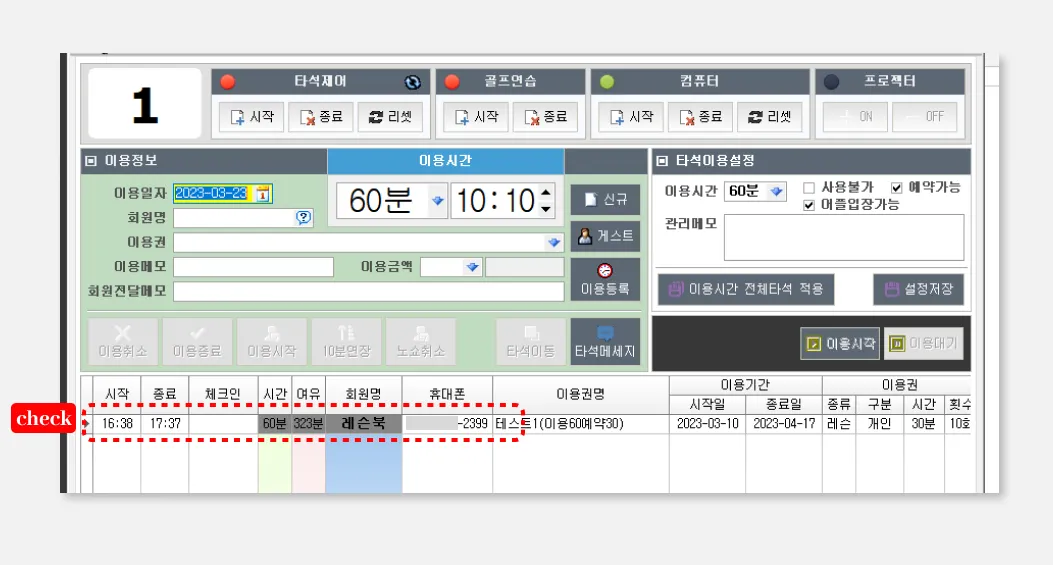
Task: Collapse the 이용정보 panel header icon
Action: [x=91, y=161]
